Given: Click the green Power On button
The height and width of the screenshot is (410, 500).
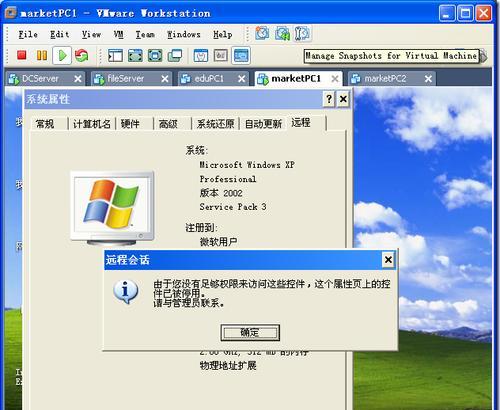Looking at the screenshot, I should (x=62, y=55).
